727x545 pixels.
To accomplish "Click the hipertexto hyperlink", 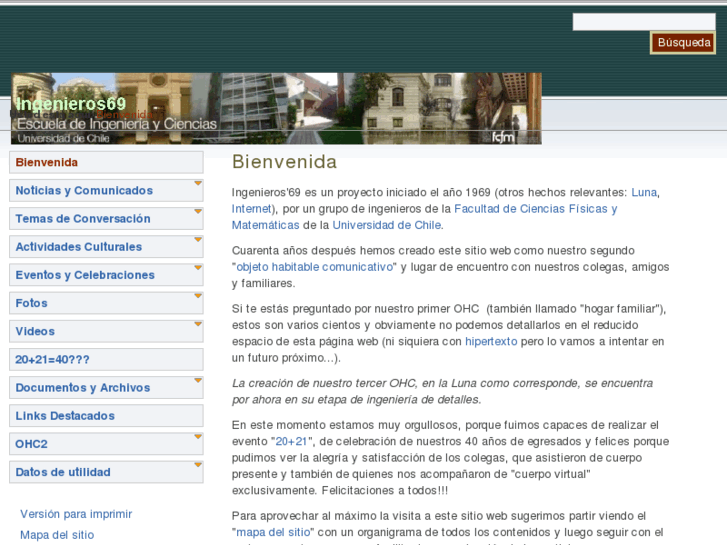I will [x=491, y=341].
